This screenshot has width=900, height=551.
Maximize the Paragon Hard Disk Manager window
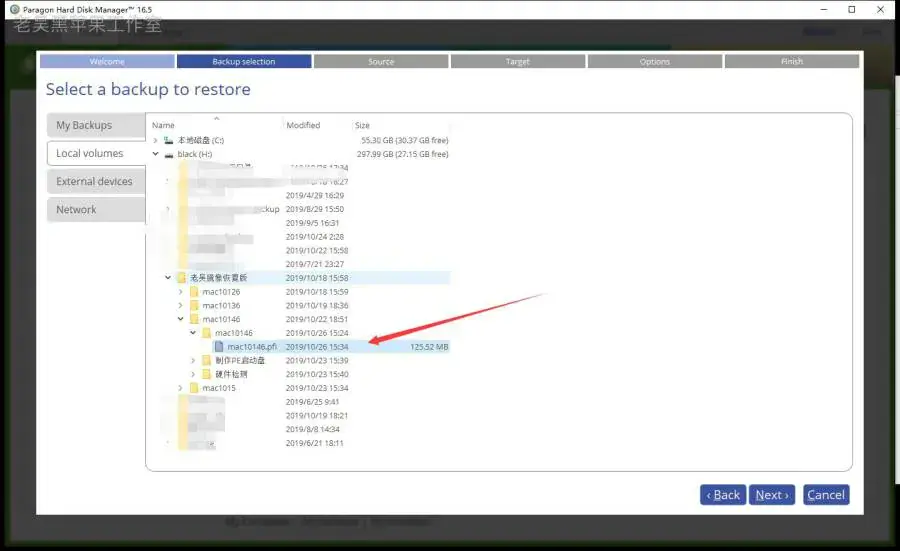point(852,9)
